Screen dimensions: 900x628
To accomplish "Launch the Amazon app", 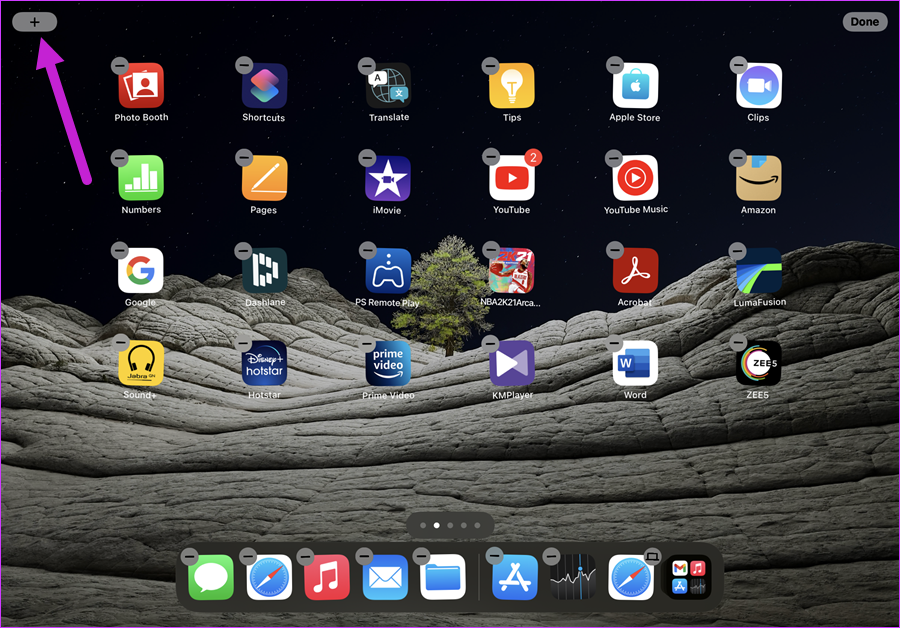I will (759, 178).
